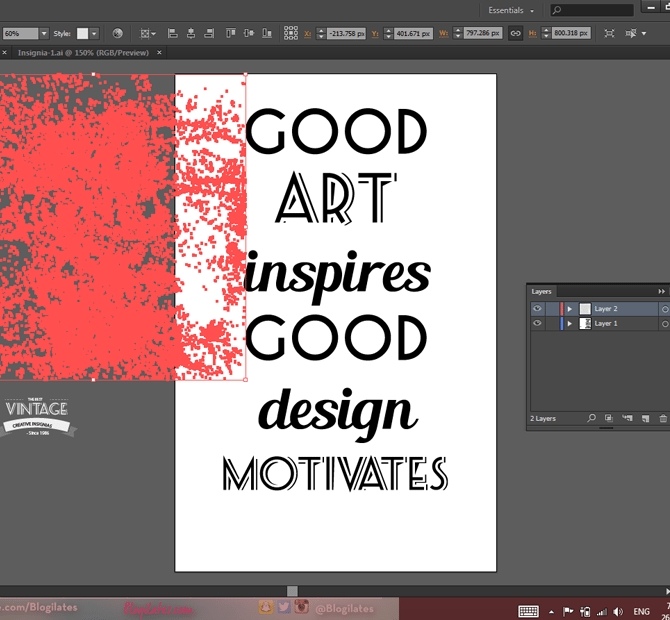This screenshot has width=670, height=620.
Task: Click Create New Layer icon
Action: point(645,418)
